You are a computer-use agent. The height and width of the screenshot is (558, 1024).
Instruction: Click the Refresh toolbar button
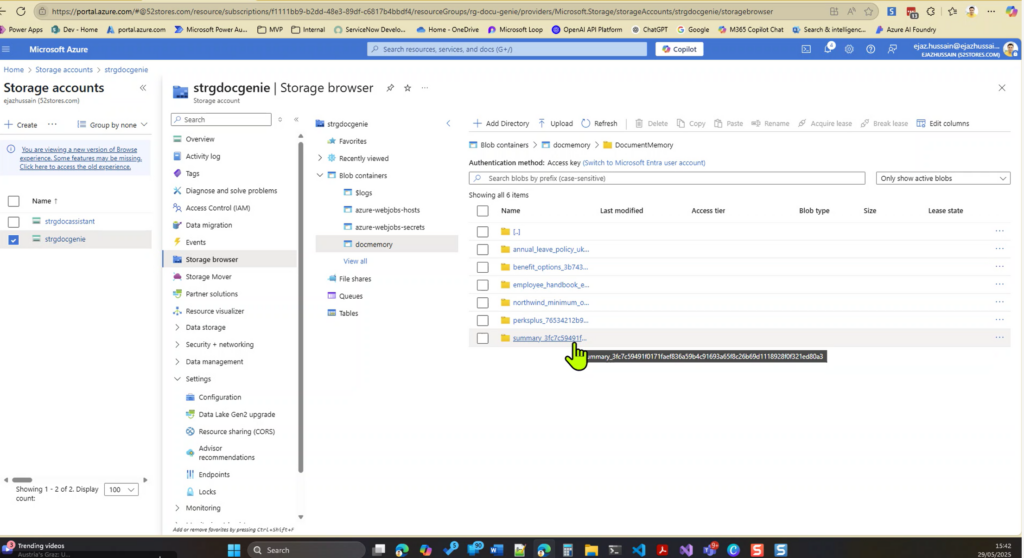(x=599, y=123)
